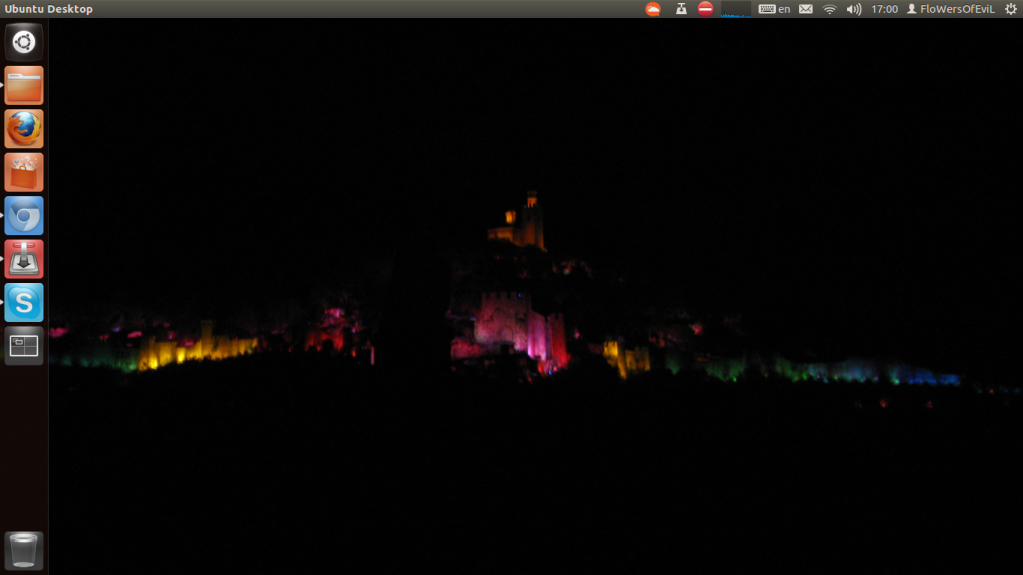Open the FloWersOfEviL user menu

click(x=950, y=9)
